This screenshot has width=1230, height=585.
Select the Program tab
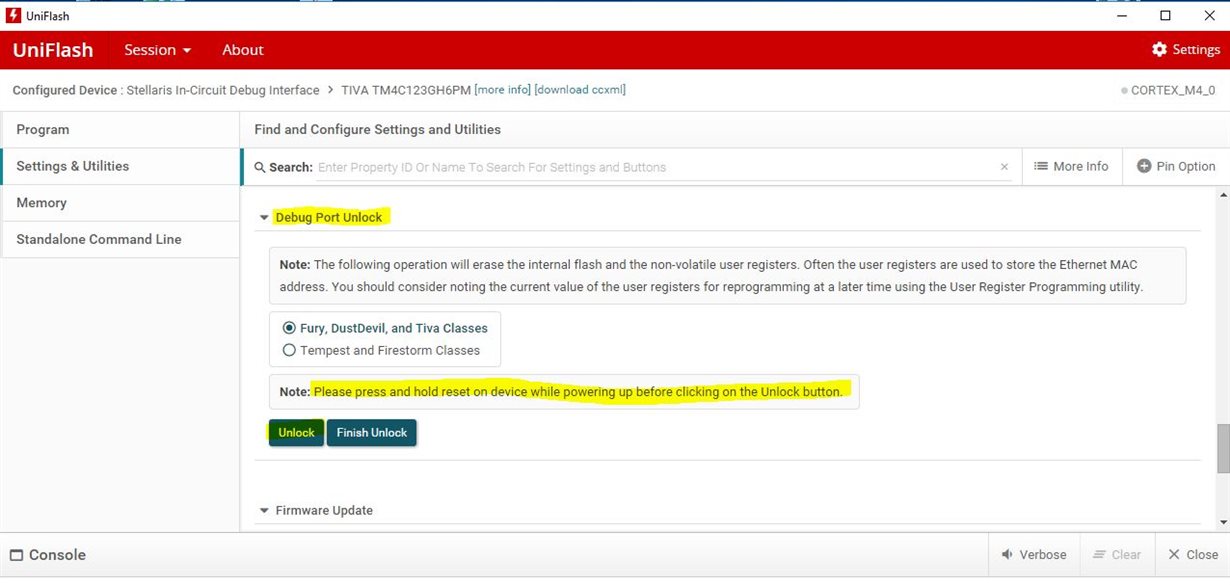pos(120,130)
